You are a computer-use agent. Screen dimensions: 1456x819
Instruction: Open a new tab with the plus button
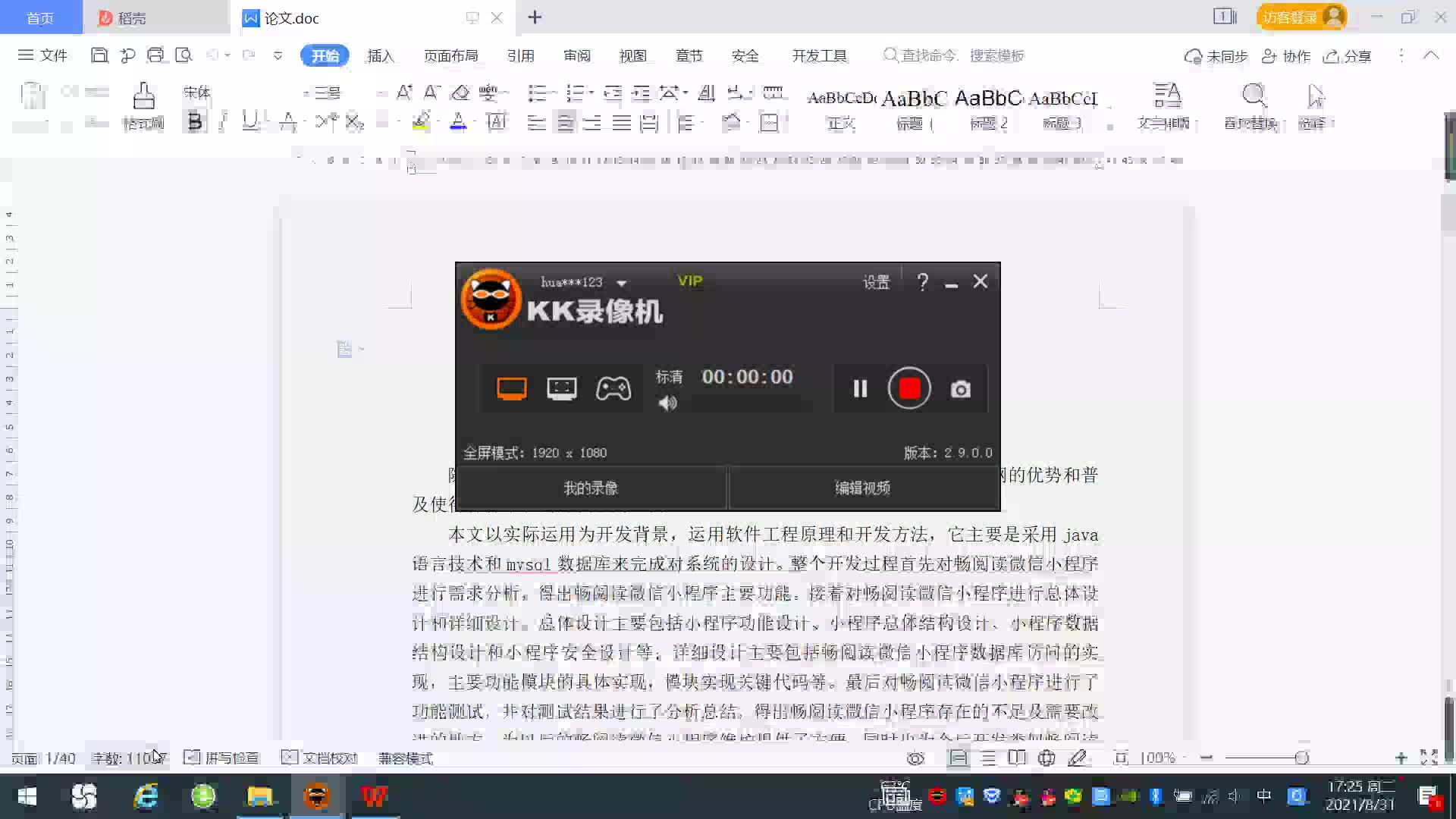(535, 17)
